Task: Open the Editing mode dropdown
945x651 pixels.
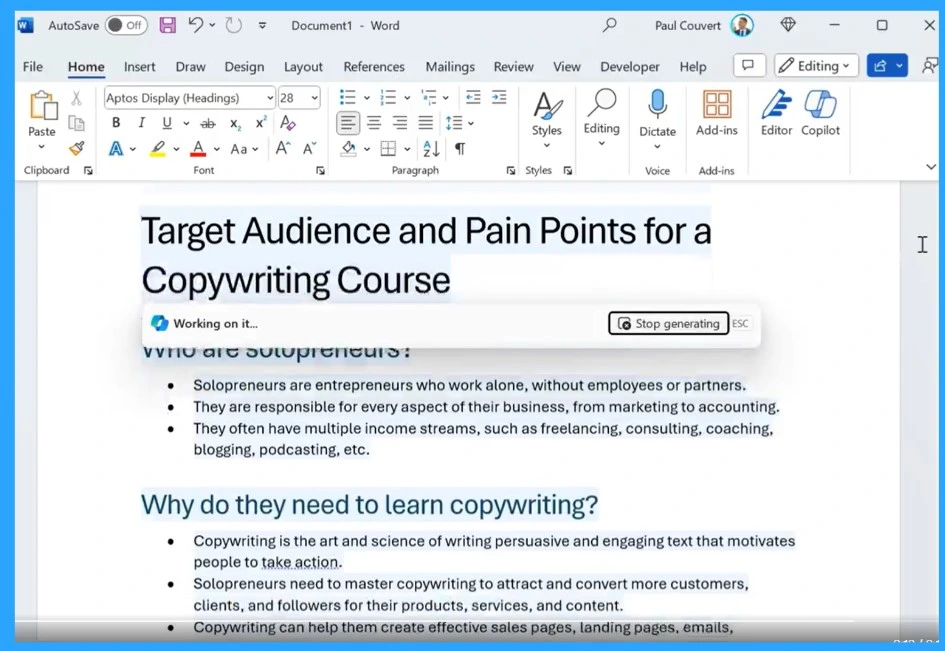Action: (x=816, y=66)
